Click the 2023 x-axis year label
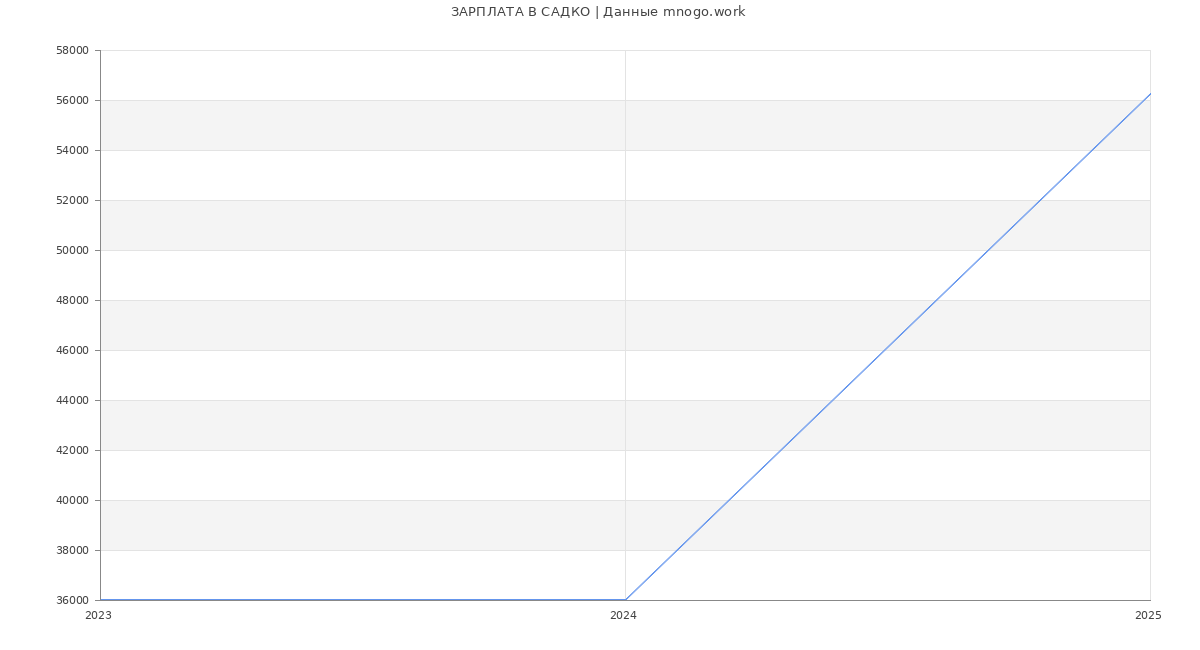Viewport: 1200px width, 650px height. 98,616
